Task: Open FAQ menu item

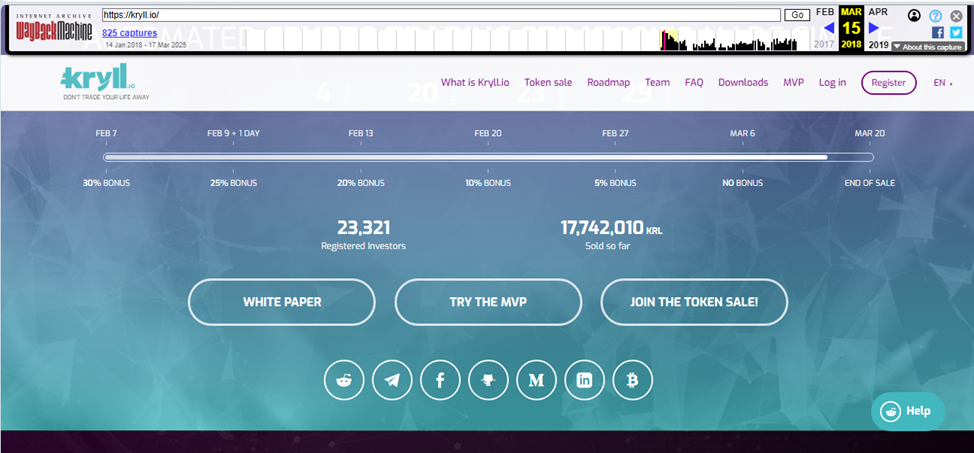Action: pyautogui.click(x=694, y=83)
